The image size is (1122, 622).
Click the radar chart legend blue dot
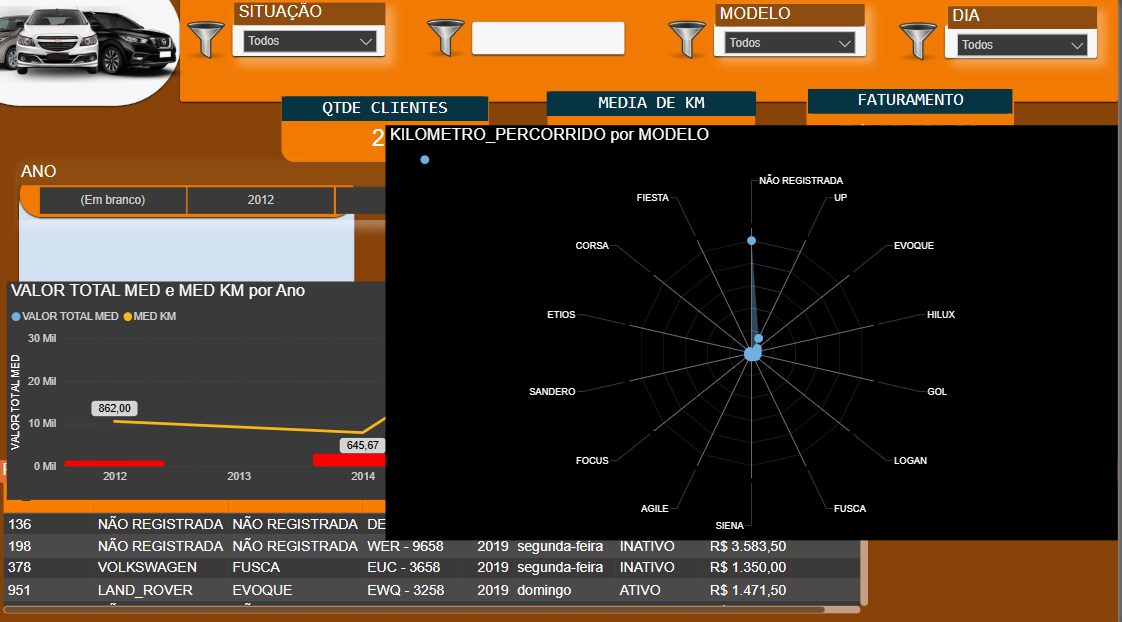(425, 160)
